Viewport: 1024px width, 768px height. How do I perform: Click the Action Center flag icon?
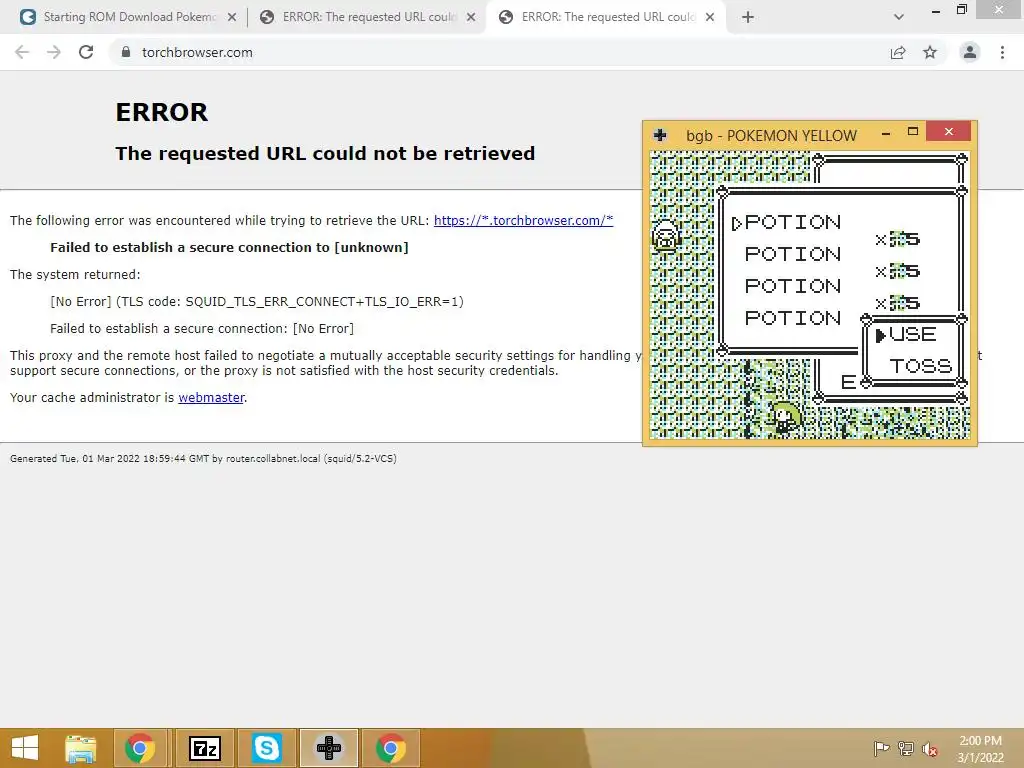[881, 748]
